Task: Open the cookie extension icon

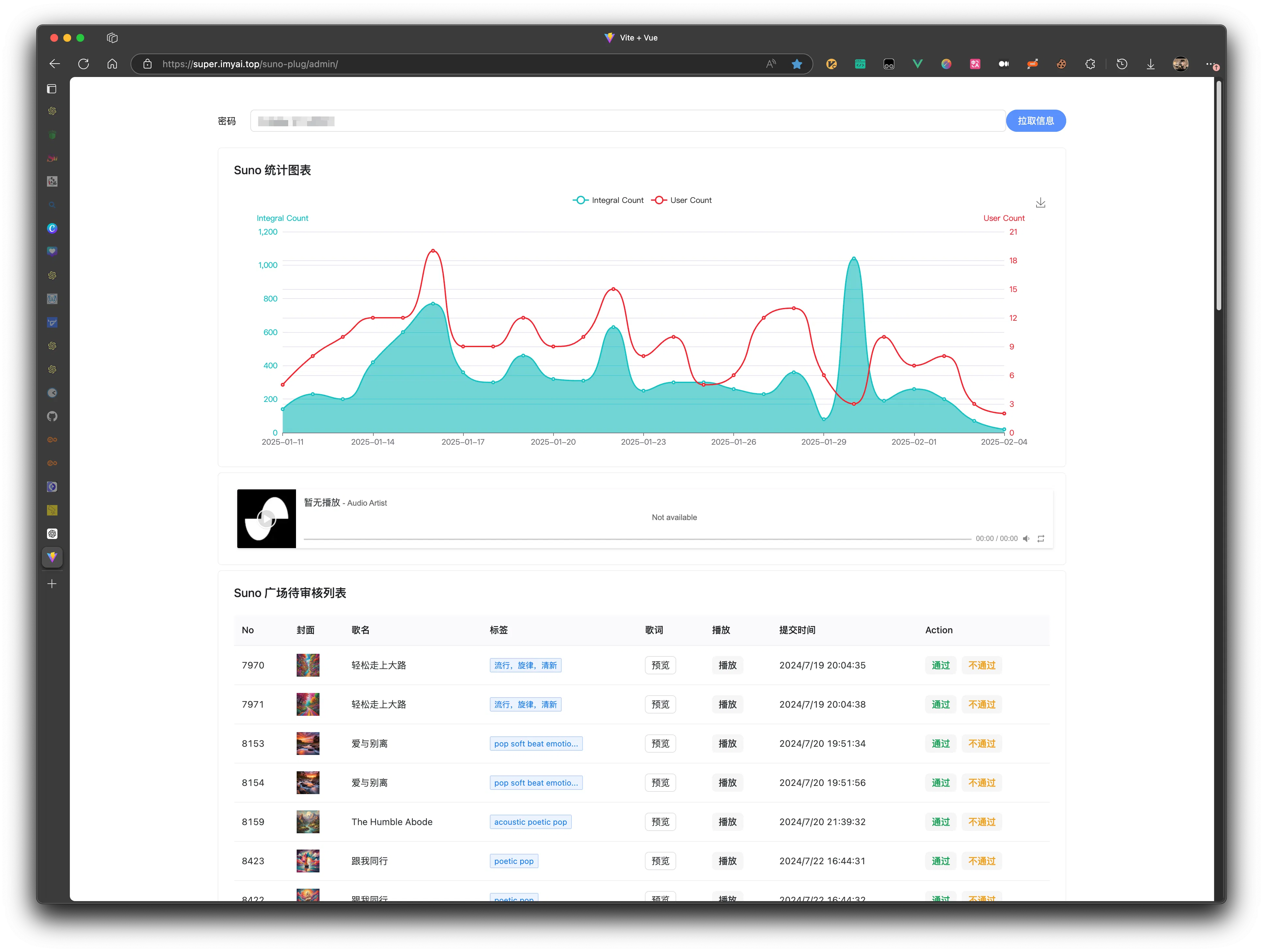Action: coord(1061,64)
